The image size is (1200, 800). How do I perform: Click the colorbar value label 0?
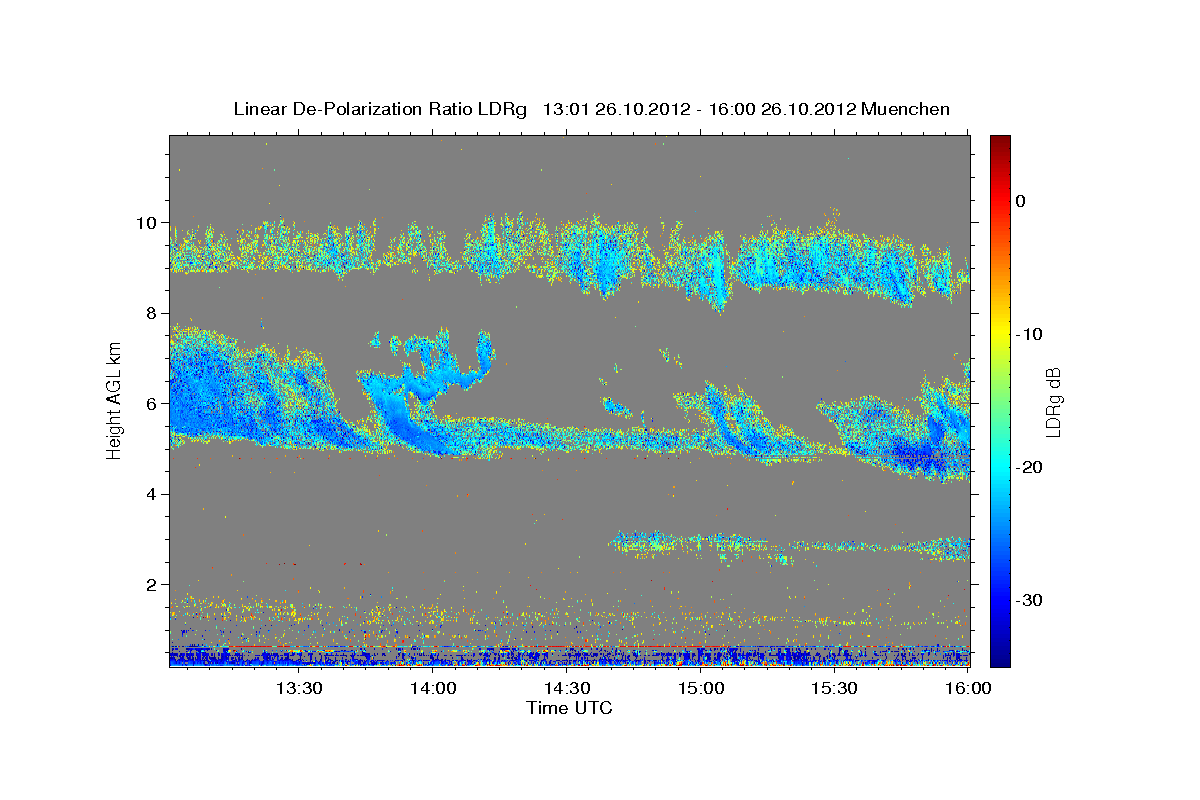point(1020,201)
